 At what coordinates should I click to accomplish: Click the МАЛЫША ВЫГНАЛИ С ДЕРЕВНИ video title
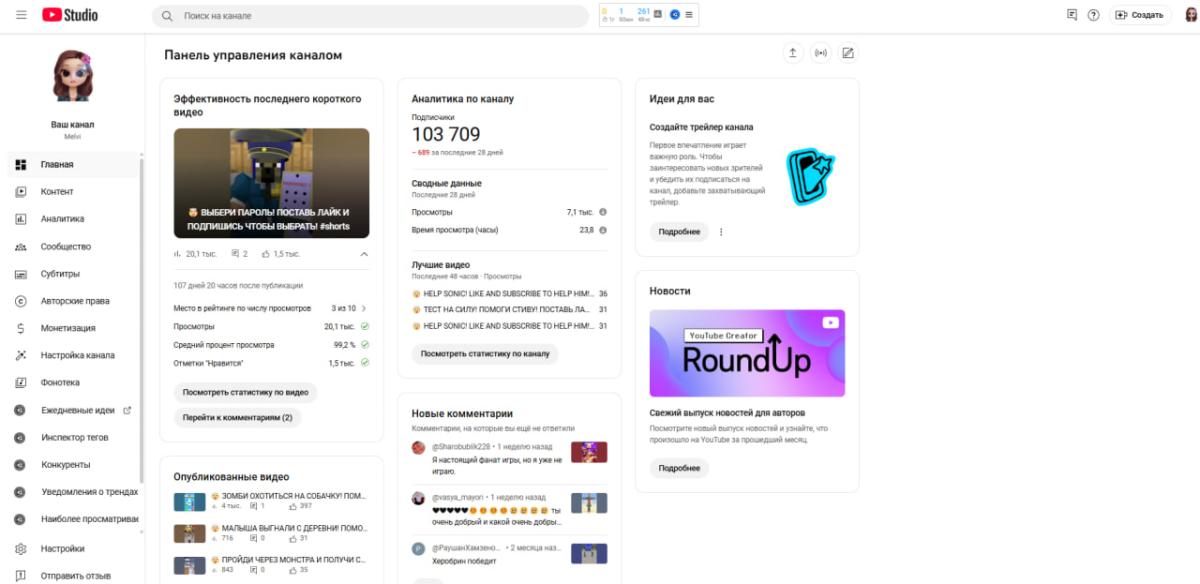click(288, 527)
